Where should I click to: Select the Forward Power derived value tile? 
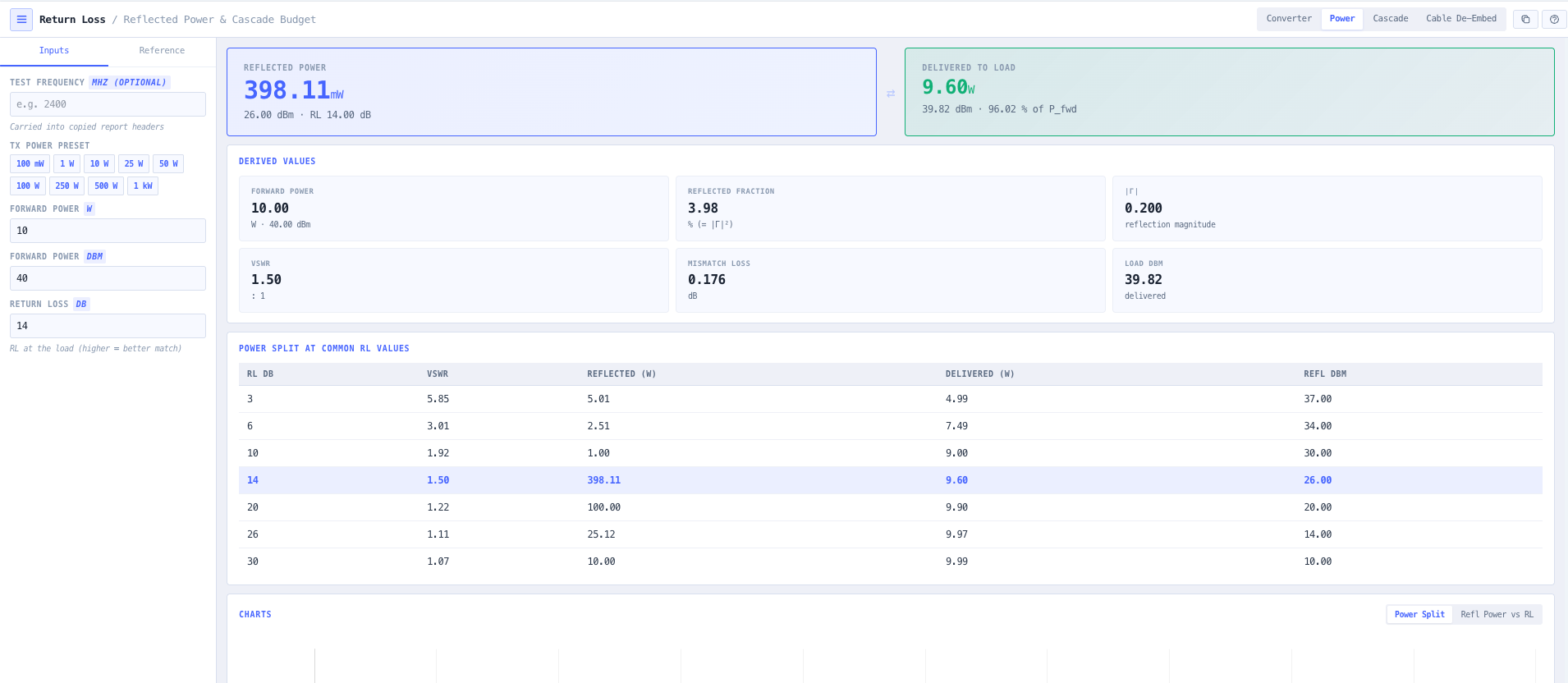pyautogui.click(x=453, y=209)
